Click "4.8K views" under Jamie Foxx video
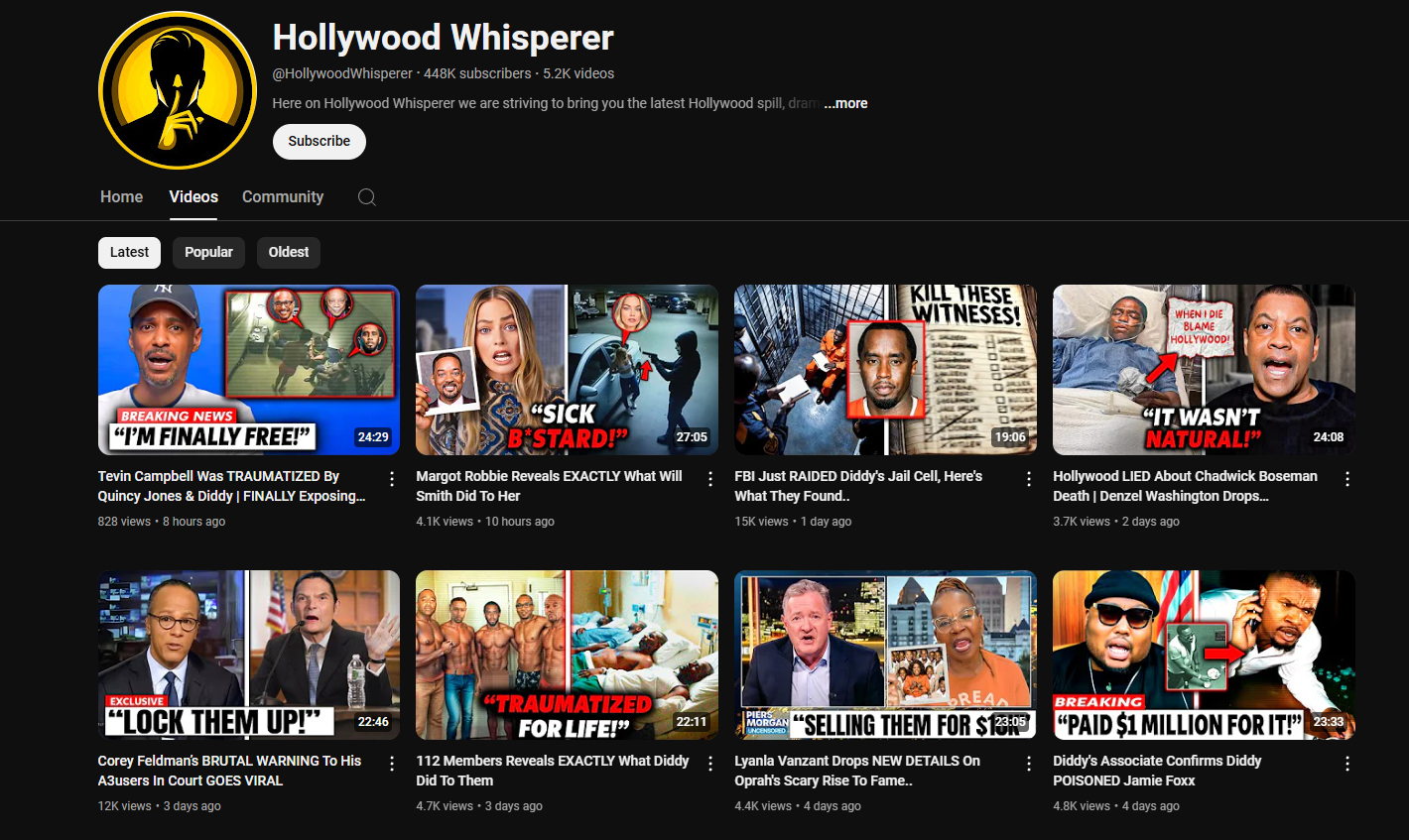Screen dimensions: 1409x840 [x=1082, y=806]
